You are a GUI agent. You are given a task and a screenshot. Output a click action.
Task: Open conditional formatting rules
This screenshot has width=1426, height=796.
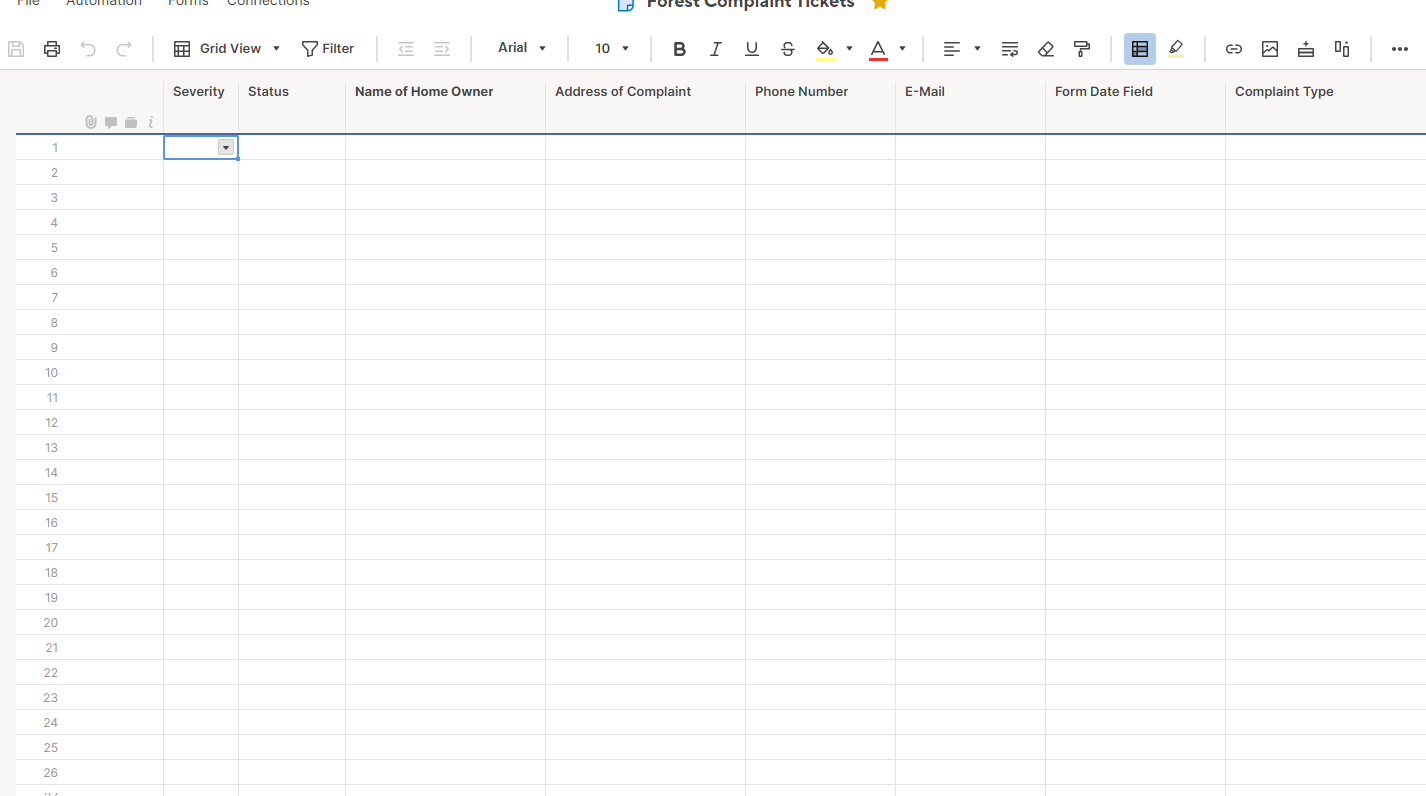[x=1140, y=49]
